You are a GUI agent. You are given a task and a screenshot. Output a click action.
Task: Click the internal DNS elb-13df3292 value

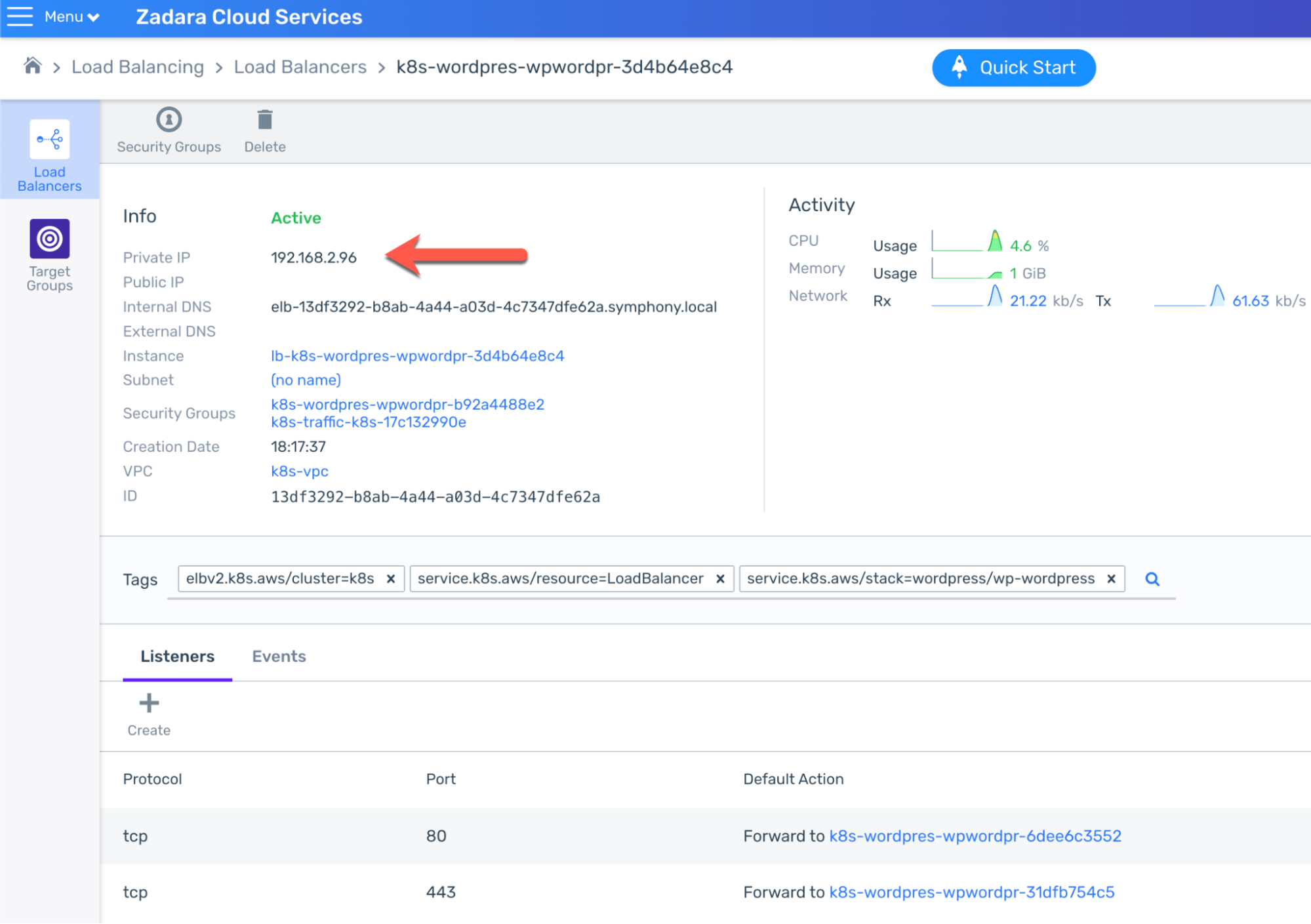pos(494,307)
